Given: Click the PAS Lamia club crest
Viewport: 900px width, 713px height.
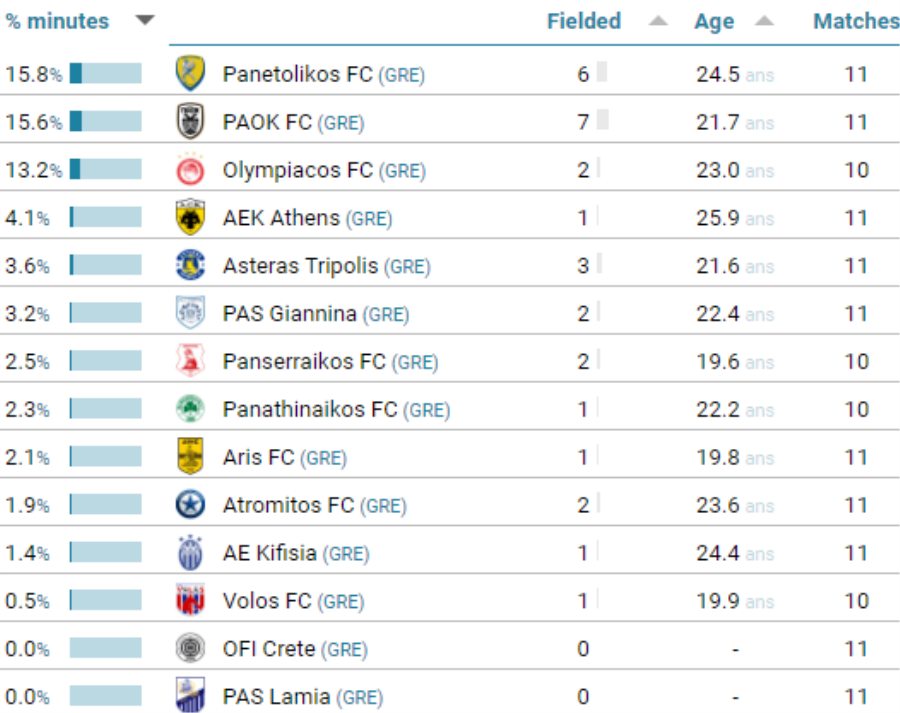Looking at the screenshot, I should point(190,696).
